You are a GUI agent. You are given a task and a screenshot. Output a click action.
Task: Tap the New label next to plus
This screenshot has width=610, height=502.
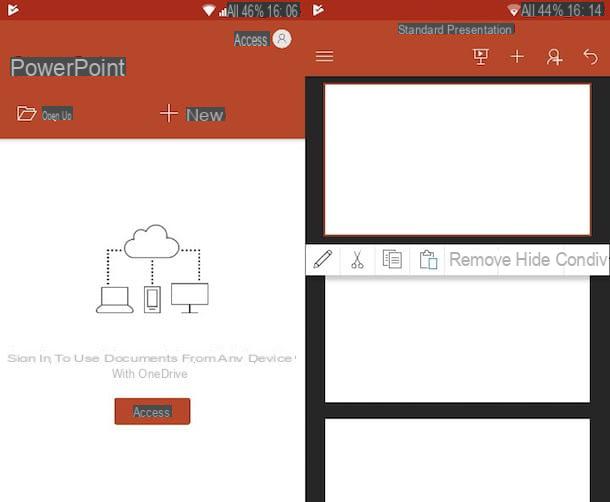tap(205, 115)
